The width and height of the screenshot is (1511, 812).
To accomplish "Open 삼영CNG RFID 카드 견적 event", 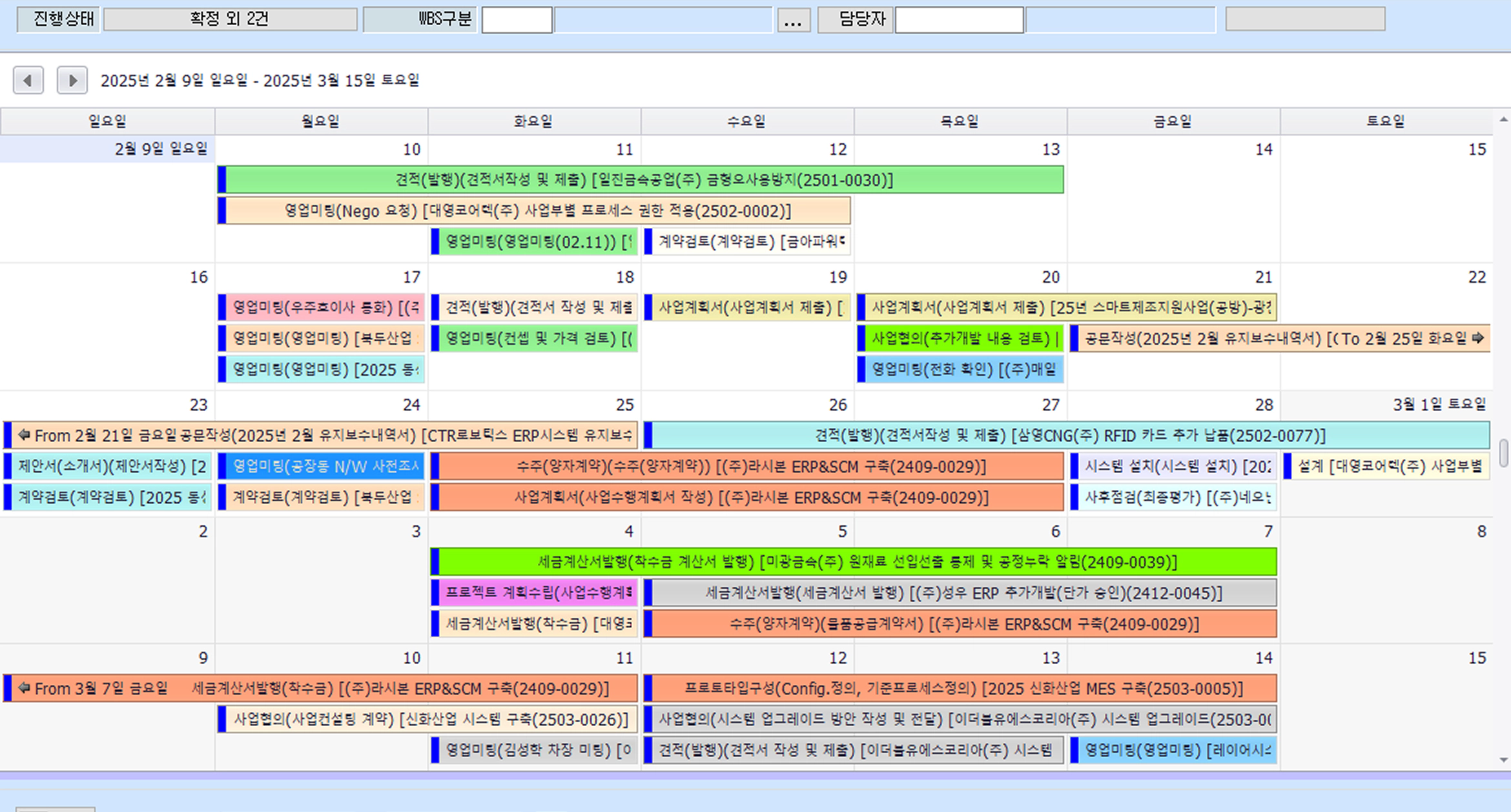I will 1069,435.
